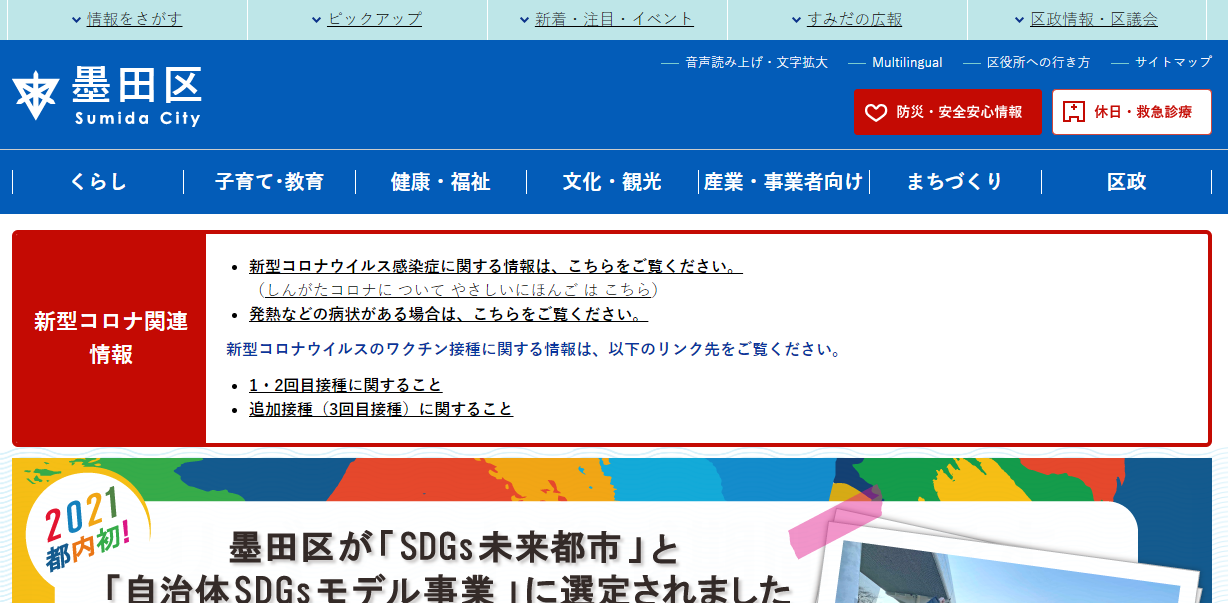Click the 2021 都内初! badge on banner

88,529
